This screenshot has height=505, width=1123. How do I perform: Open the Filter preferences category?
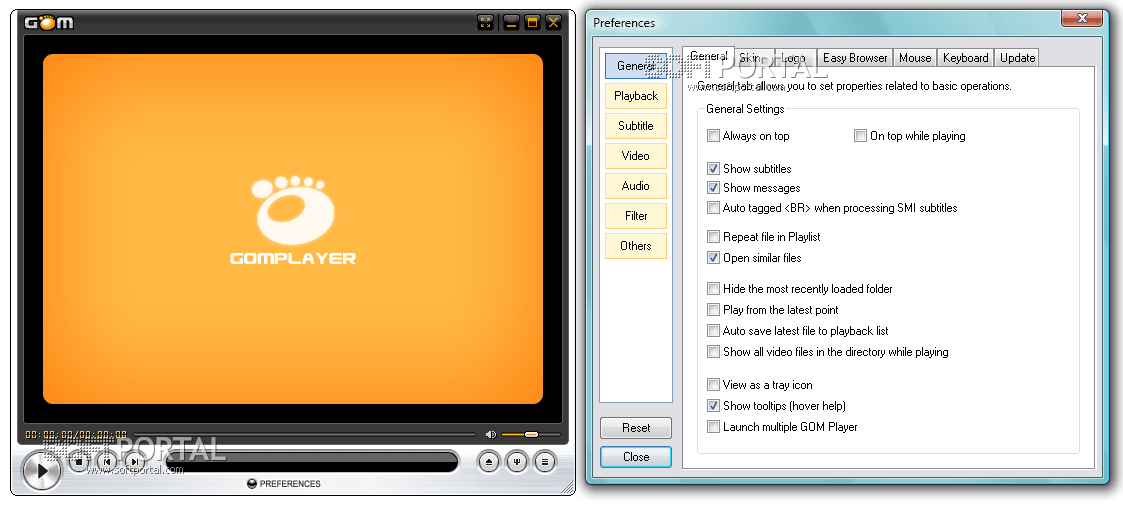[635, 216]
